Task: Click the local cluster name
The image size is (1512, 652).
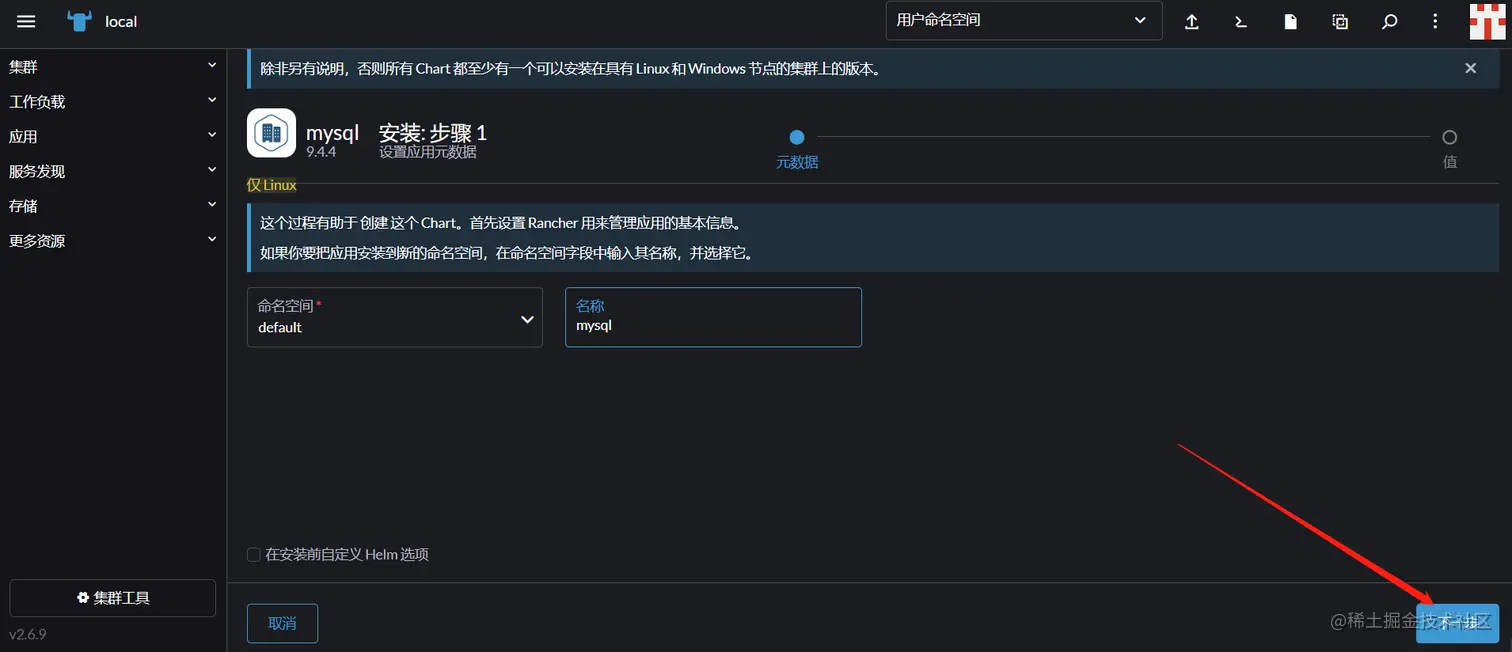Action: (x=121, y=21)
